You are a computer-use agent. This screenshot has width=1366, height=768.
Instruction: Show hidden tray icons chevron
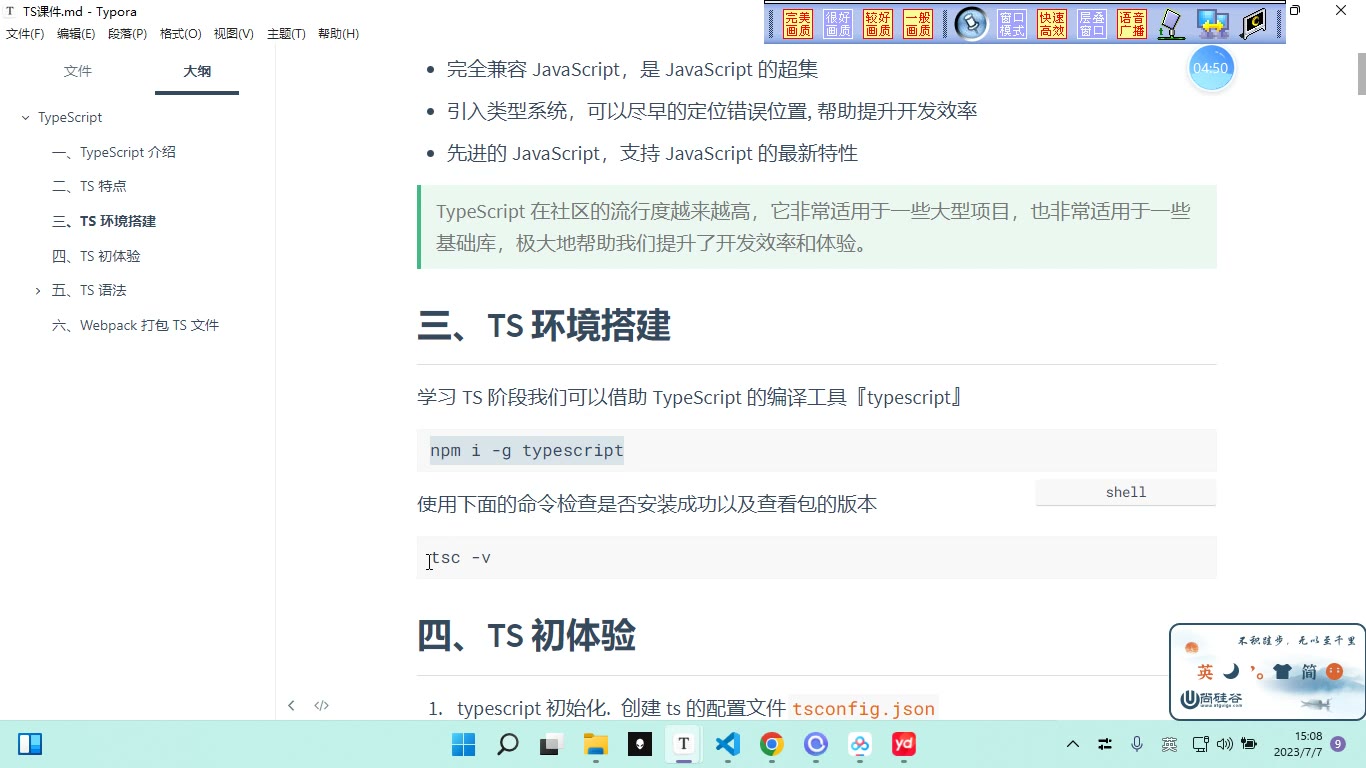(1073, 744)
